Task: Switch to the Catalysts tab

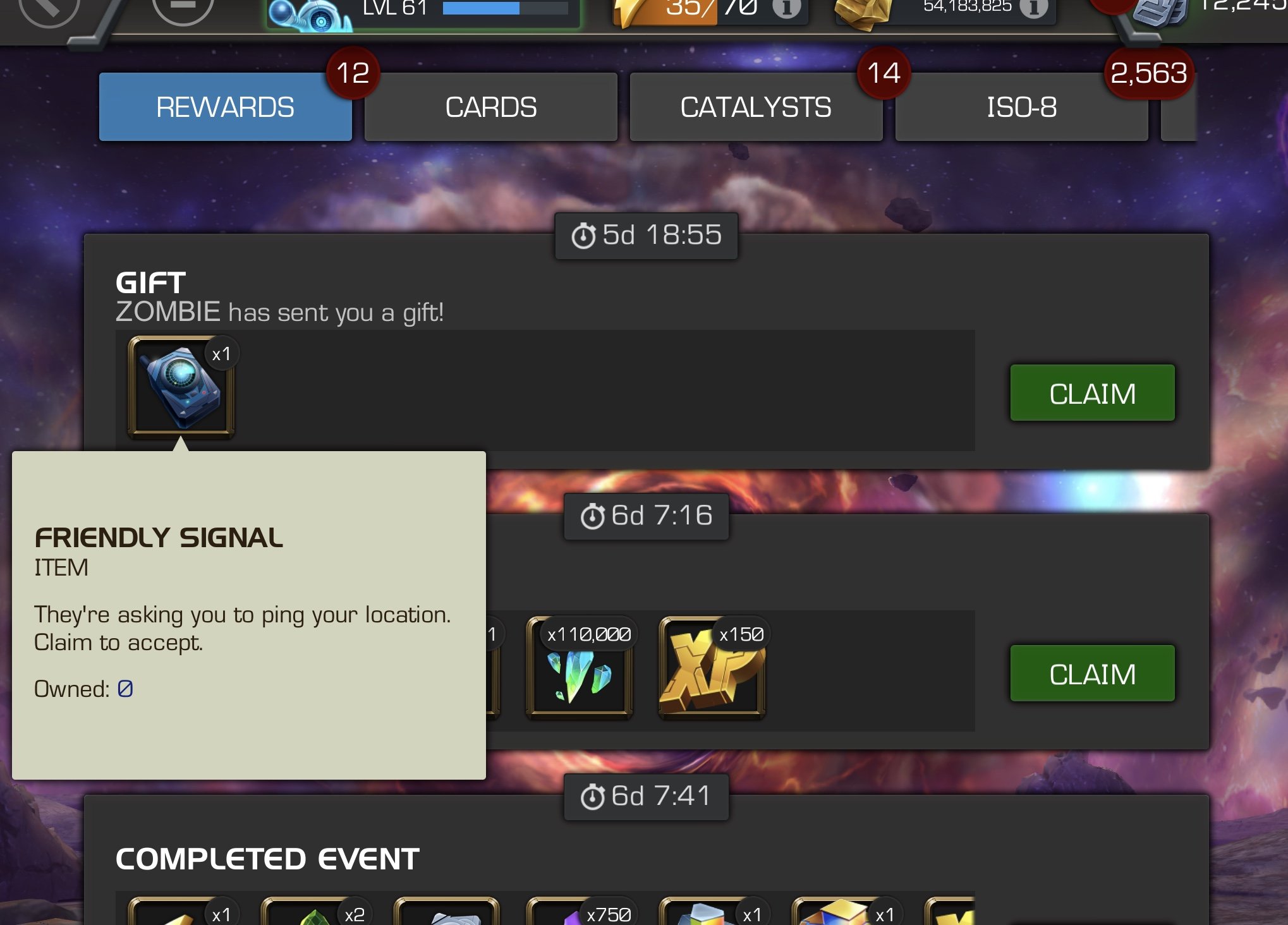Action: coord(756,107)
